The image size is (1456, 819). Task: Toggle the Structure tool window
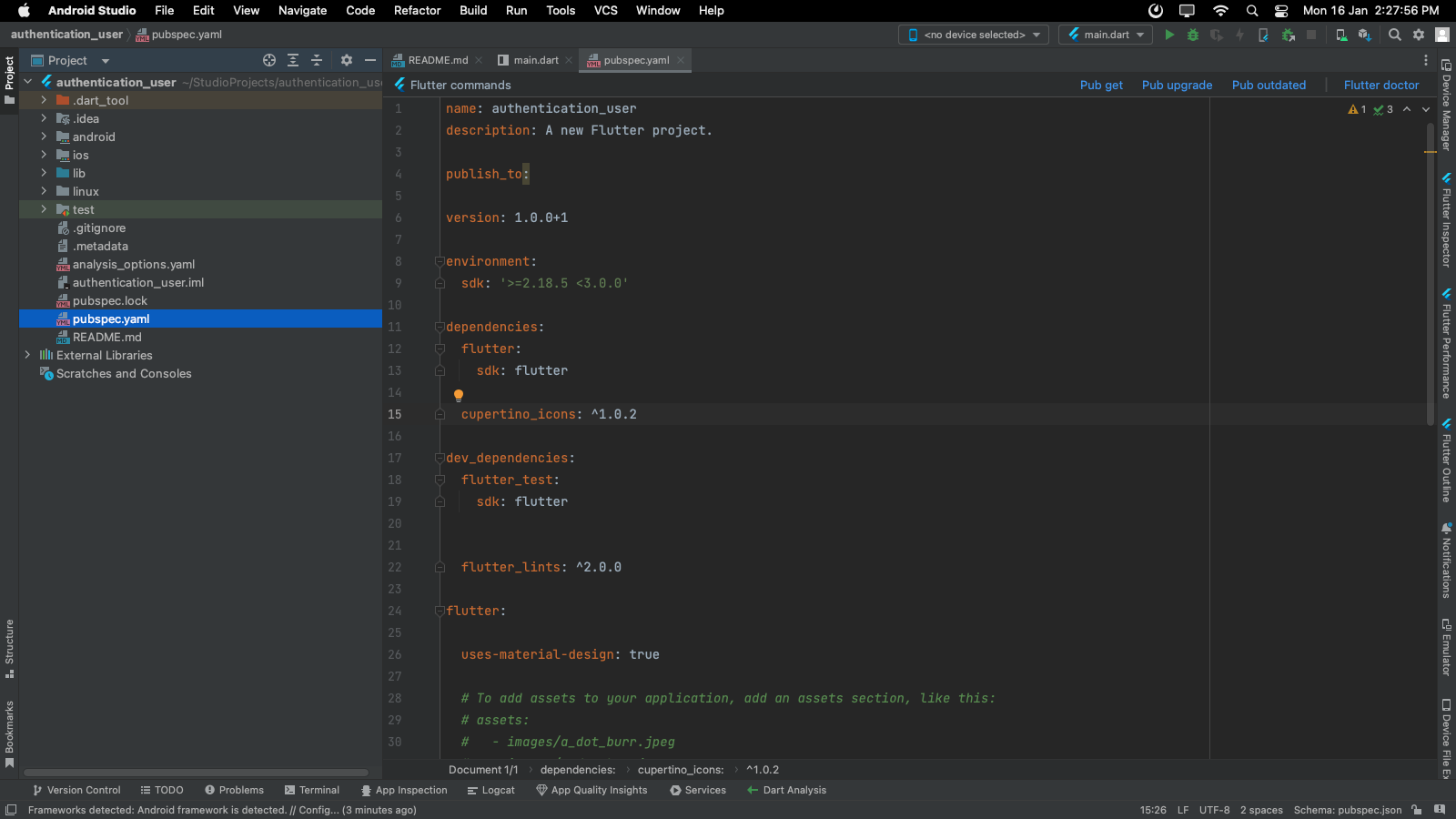[x=9, y=648]
